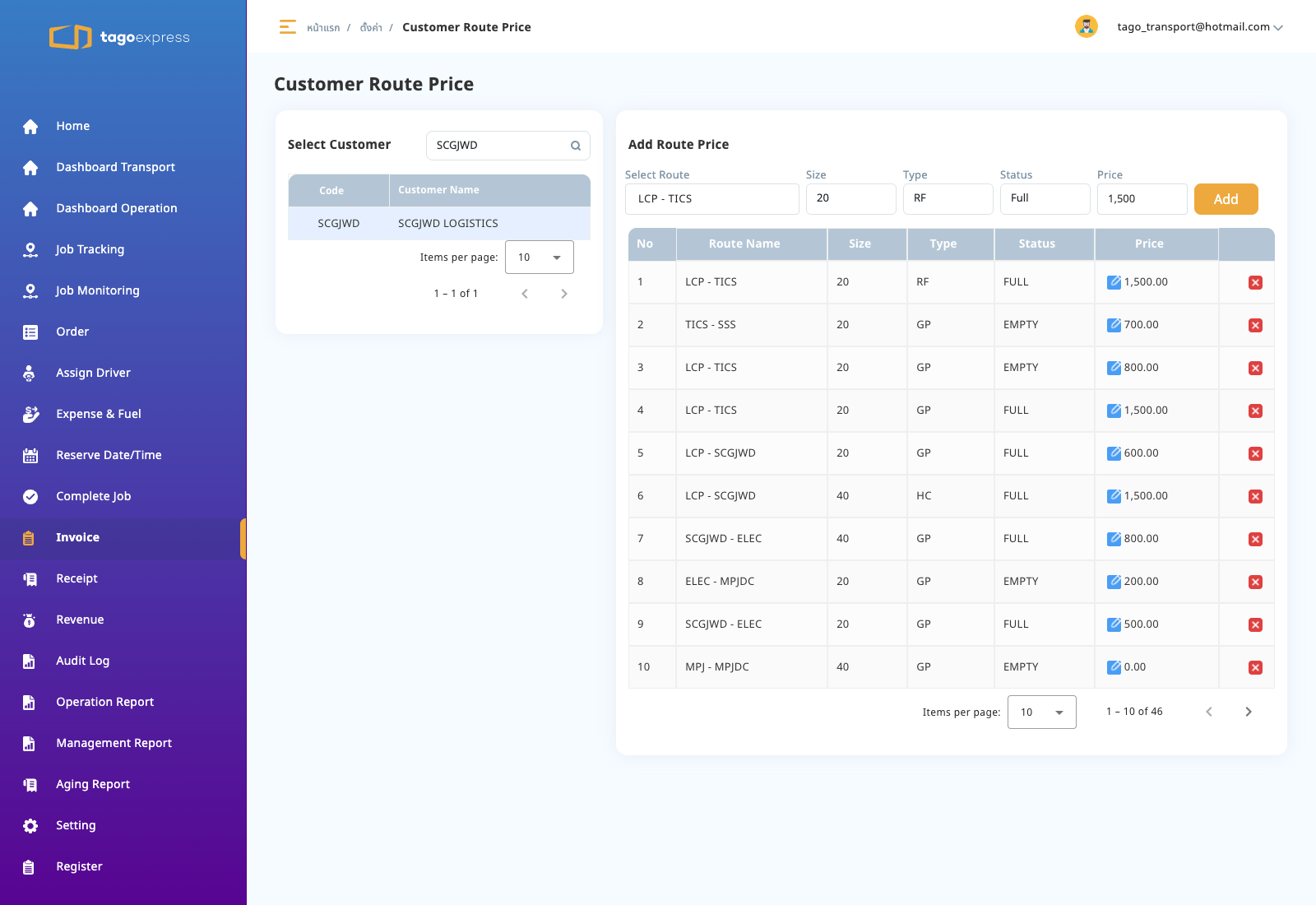Go to next page of route prices

pyautogui.click(x=1249, y=712)
